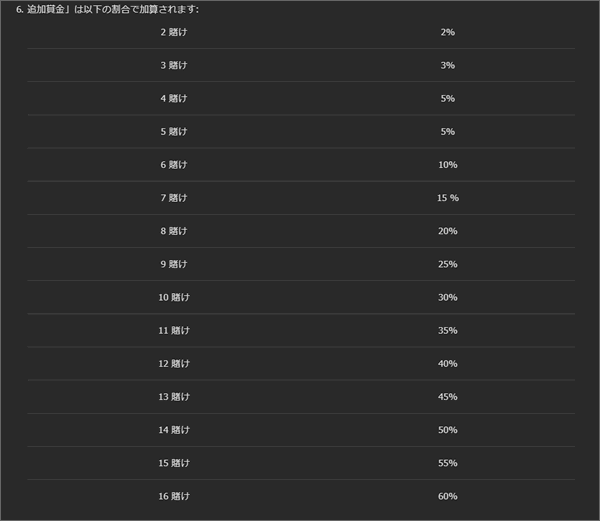Select the 15 賭け row label
Screen dimensions: 600x521
(174, 463)
